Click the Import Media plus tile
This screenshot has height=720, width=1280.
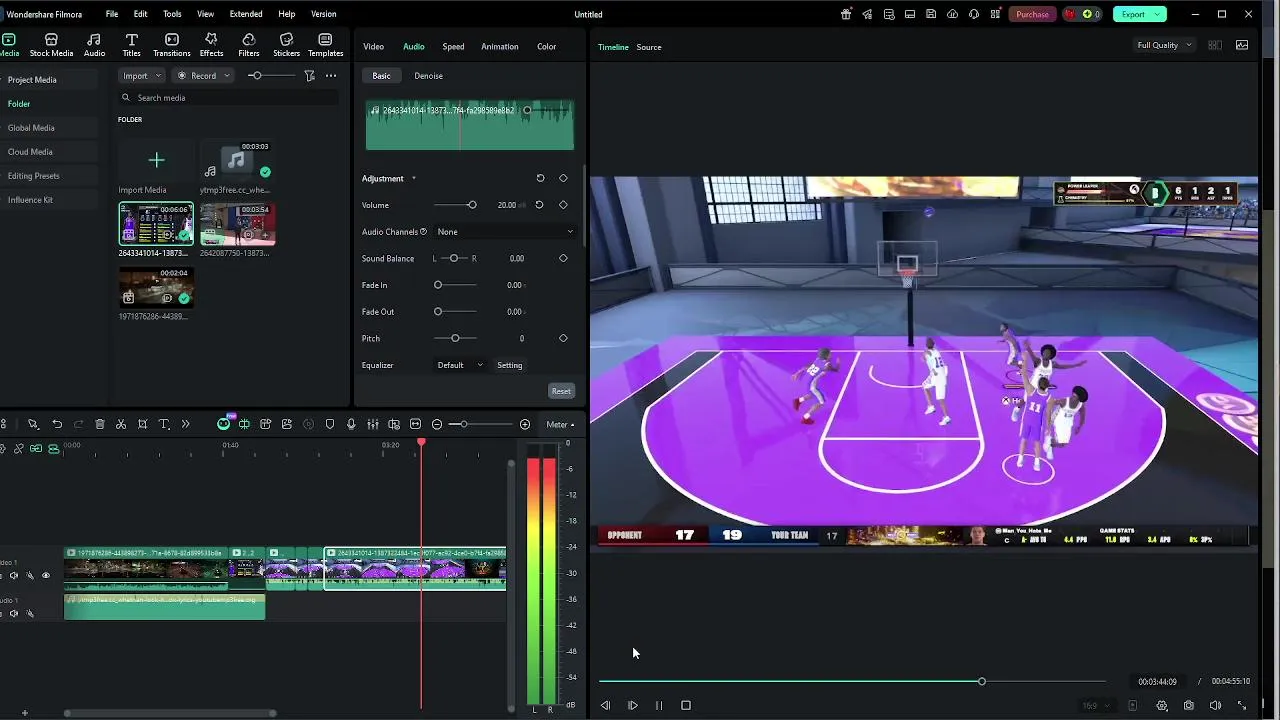[156, 160]
